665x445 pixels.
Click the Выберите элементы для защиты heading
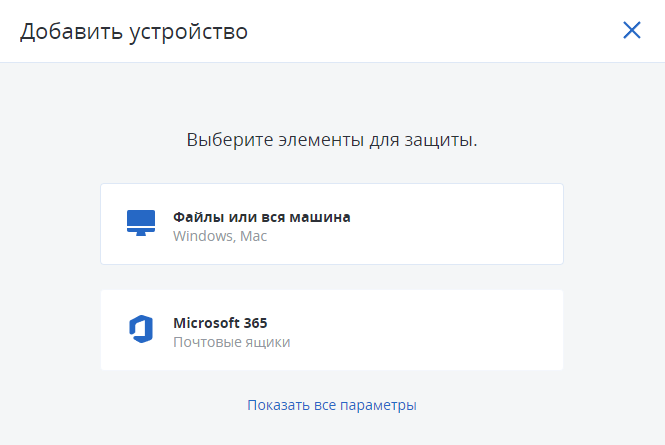pos(332,140)
